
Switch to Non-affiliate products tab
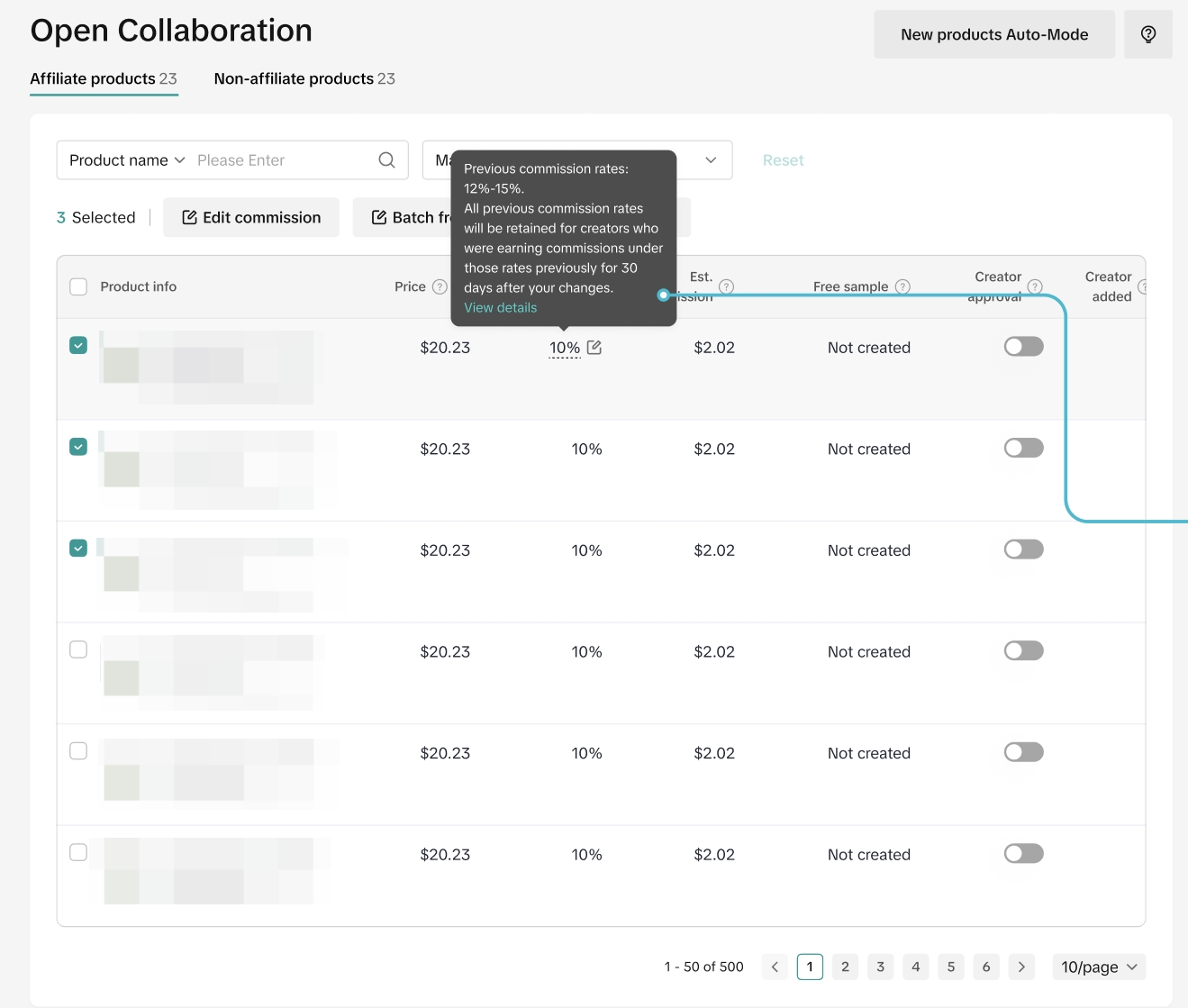tap(304, 79)
